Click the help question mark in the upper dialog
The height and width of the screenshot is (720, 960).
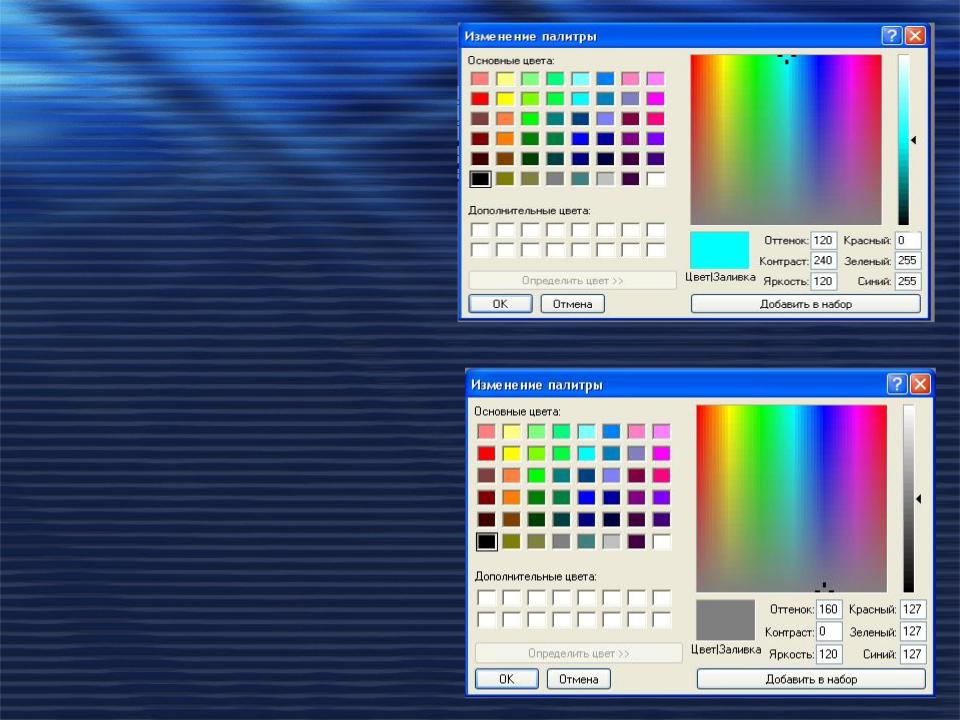point(891,36)
